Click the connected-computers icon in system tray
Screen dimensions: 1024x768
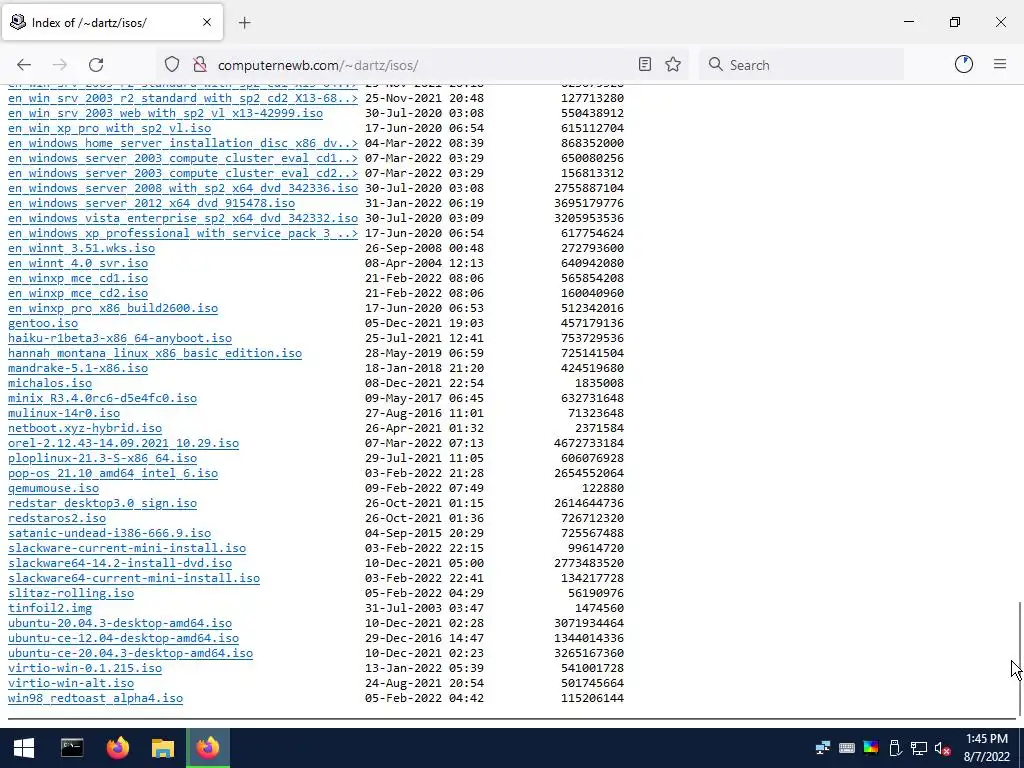(x=822, y=748)
